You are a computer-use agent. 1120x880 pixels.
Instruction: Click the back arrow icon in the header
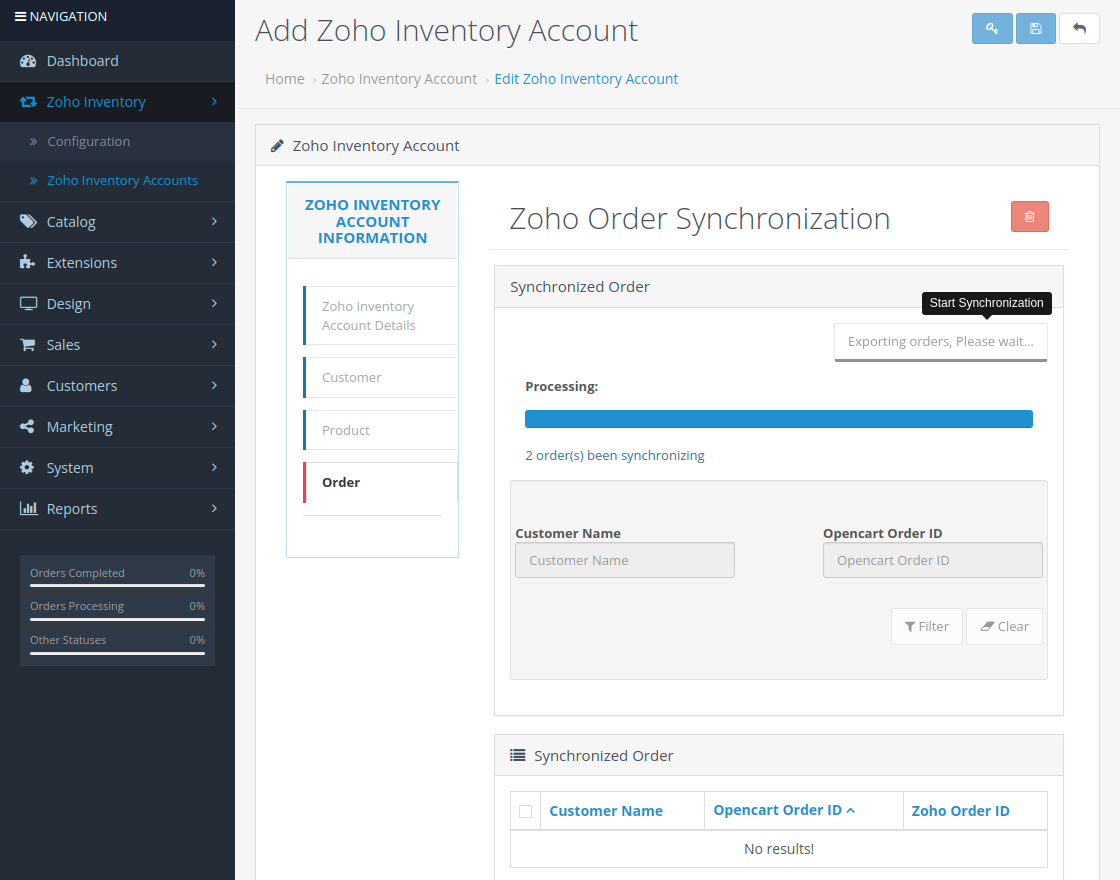(1079, 28)
